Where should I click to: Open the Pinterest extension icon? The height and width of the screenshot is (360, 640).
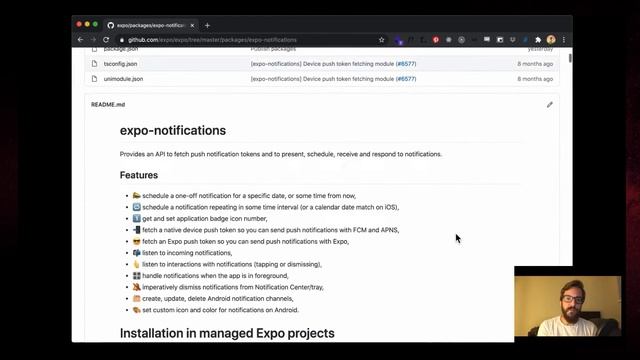[436, 40]
